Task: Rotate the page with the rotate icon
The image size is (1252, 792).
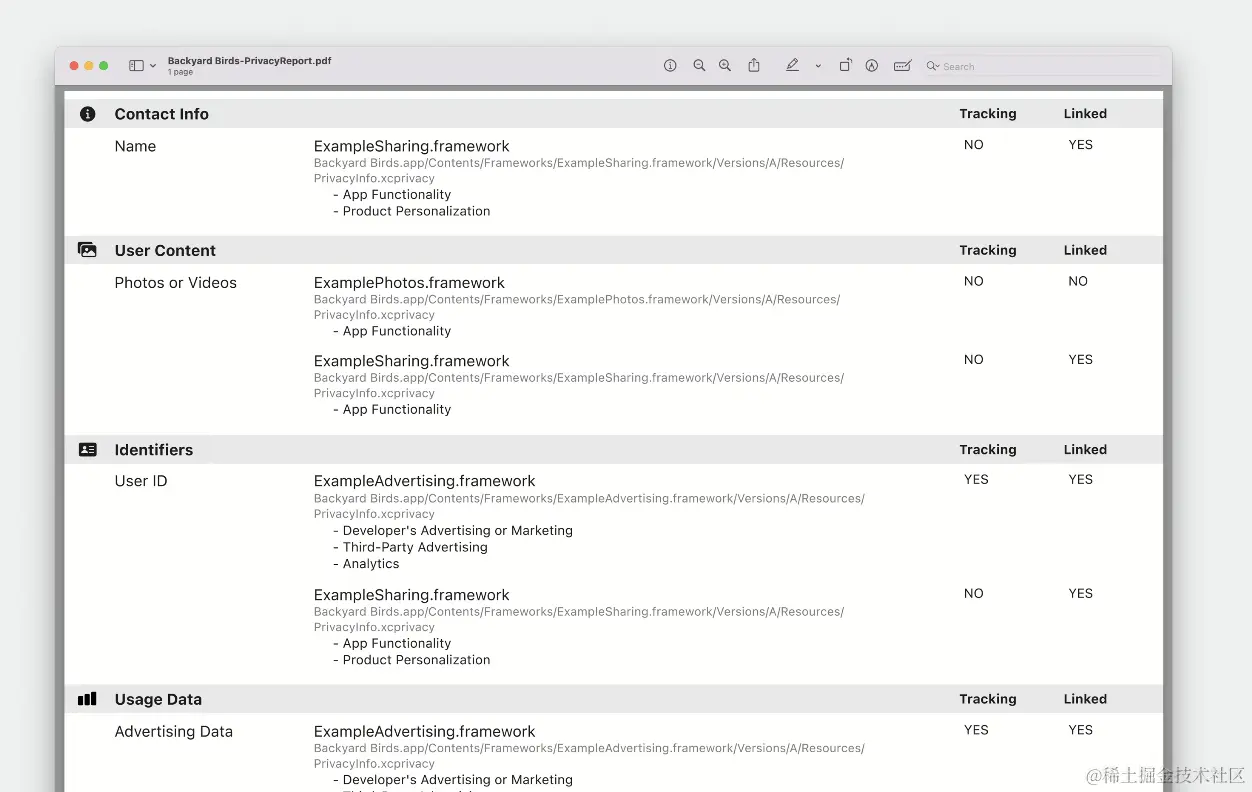Action: 845,66
